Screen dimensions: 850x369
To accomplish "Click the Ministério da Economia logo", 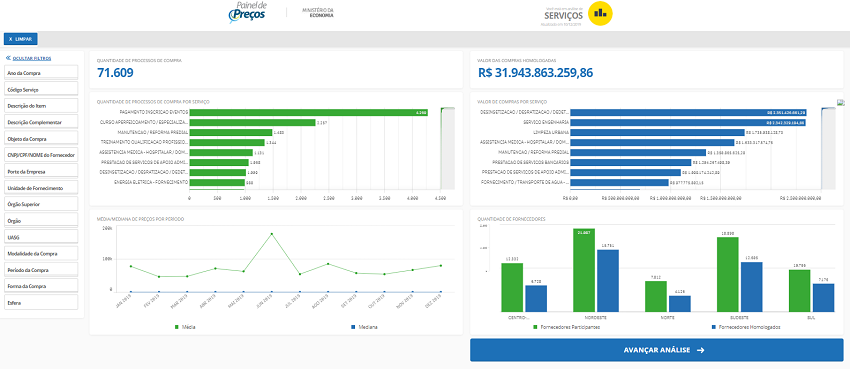I will pos(318,13).
